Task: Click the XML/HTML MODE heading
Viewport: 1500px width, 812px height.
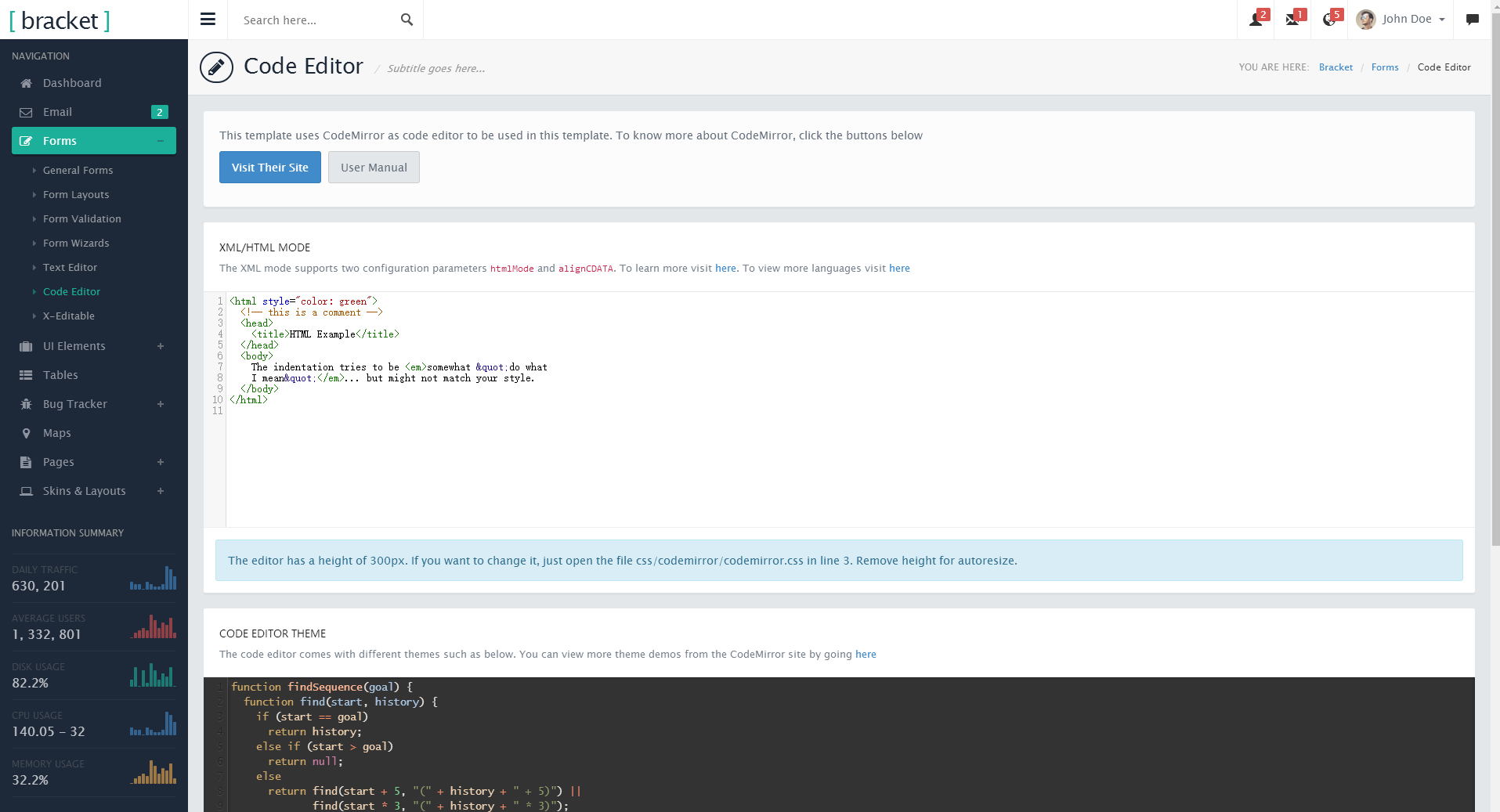Action: click(x=265, y=247)
